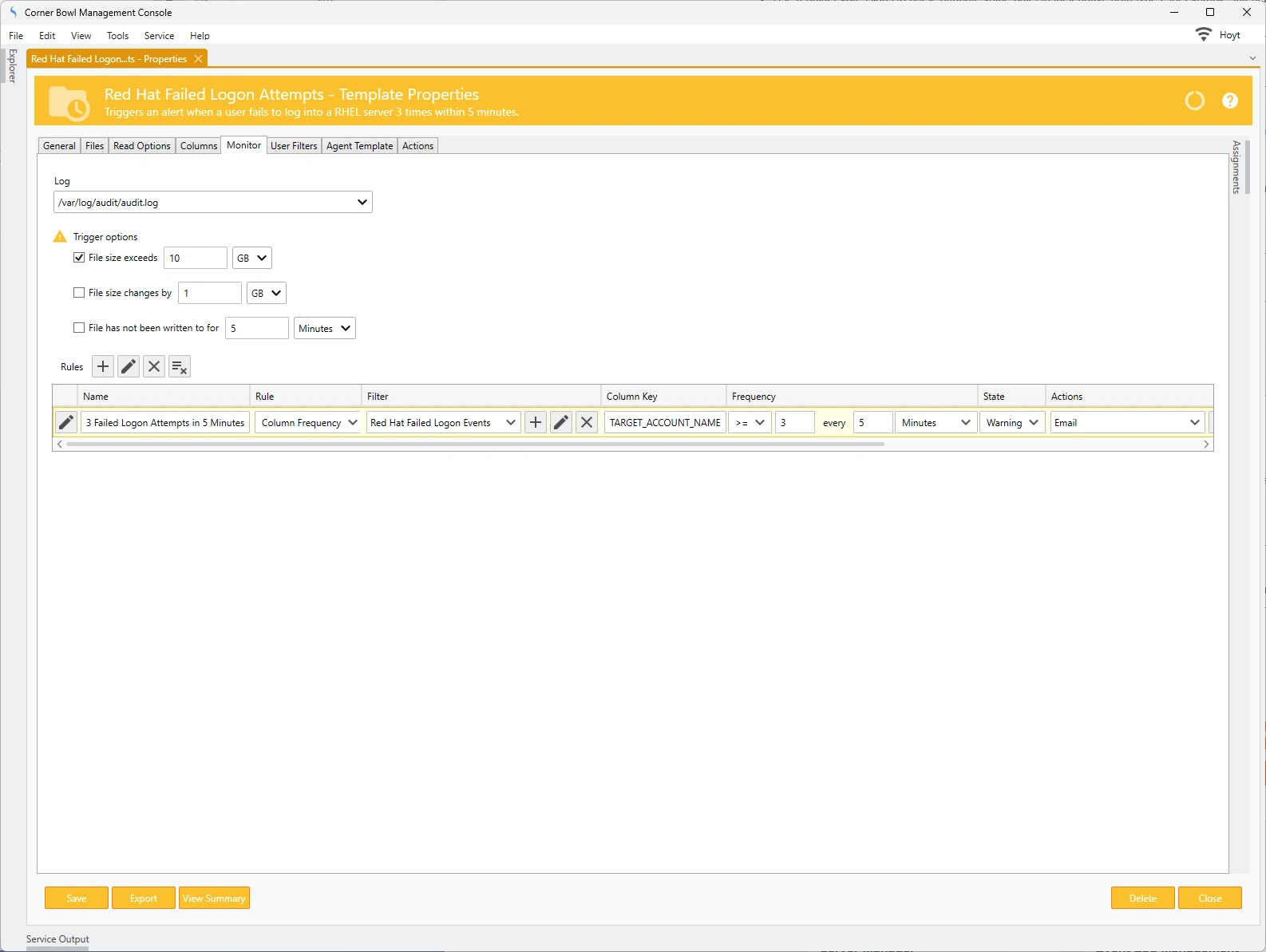Add a new filter with plus icon
The image size is (1266, 952).
tap(536, 422)
